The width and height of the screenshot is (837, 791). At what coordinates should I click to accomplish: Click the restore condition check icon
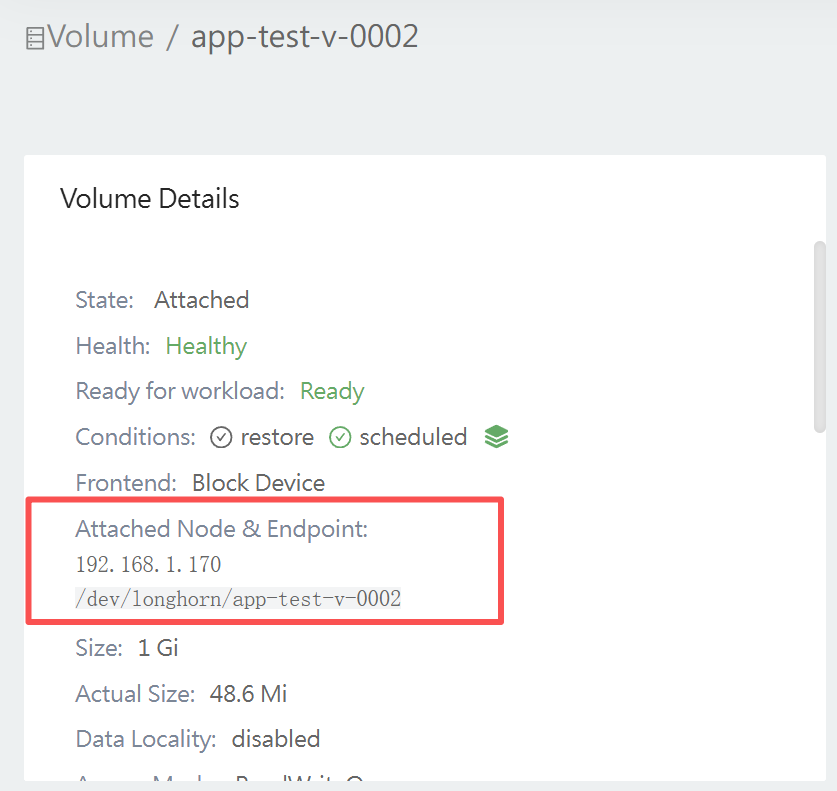[x=221, y=437]
